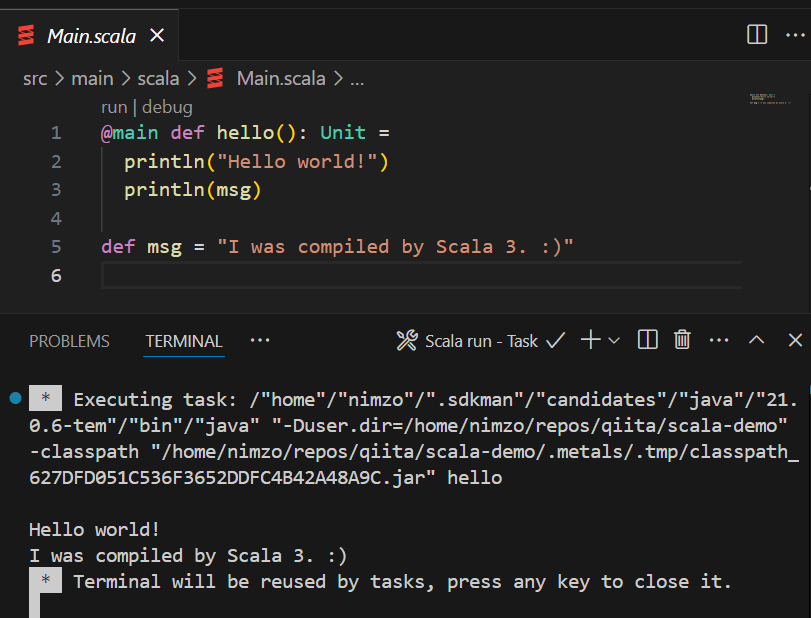Open the src breadcrumb dropdown
This screenshot has height=618, width=811.
pyautogui.click(x=35, y=78)
